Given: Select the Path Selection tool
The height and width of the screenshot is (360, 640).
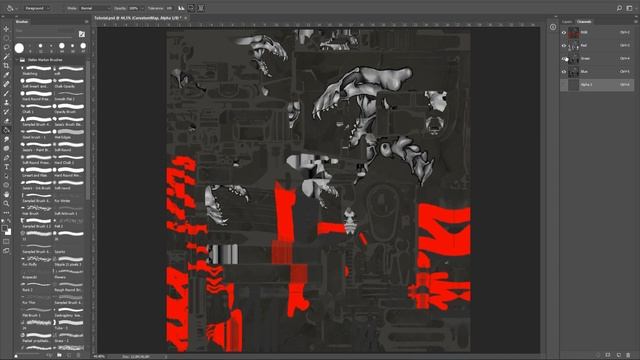Looking at the screenshot, I should (x=6, y=176).
